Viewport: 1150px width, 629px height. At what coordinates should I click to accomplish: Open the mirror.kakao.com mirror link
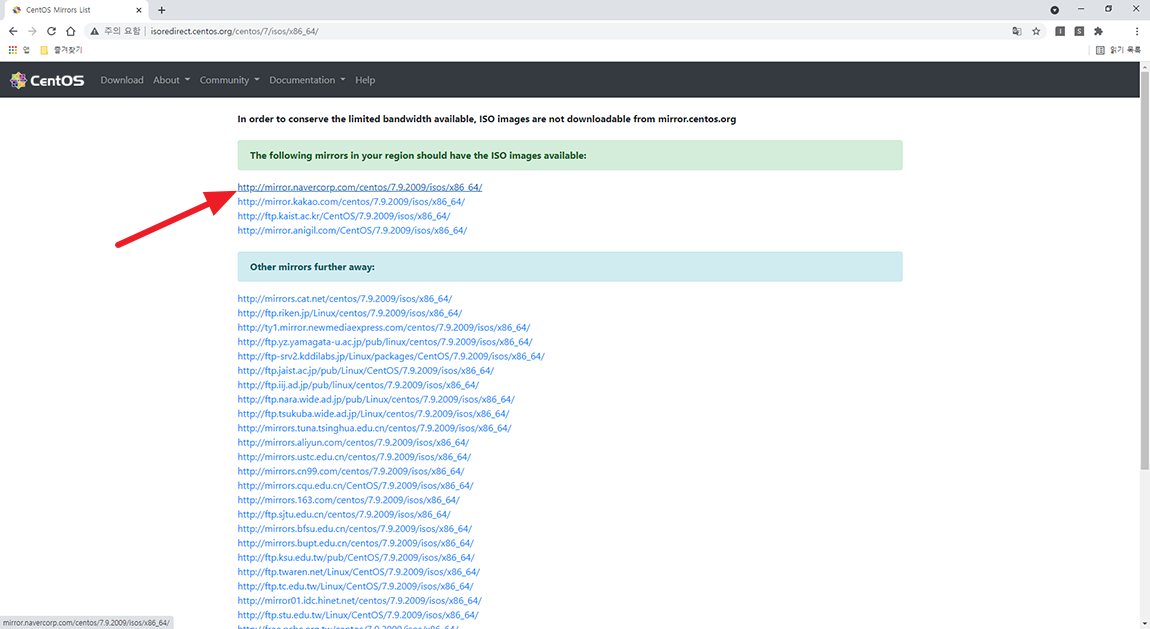351,202
